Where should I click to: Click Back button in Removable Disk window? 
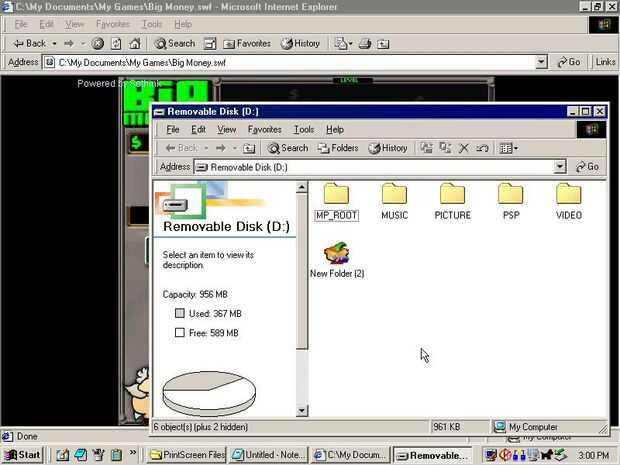tap(181, 148)
